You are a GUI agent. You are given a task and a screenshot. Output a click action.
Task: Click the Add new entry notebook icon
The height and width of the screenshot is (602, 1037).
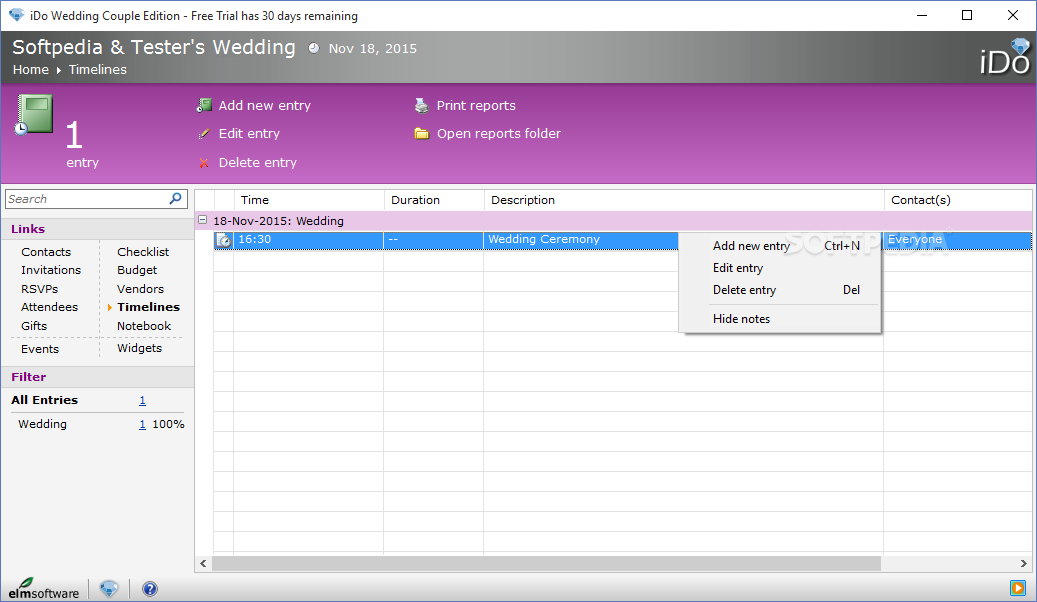click(x=204, y=105)
